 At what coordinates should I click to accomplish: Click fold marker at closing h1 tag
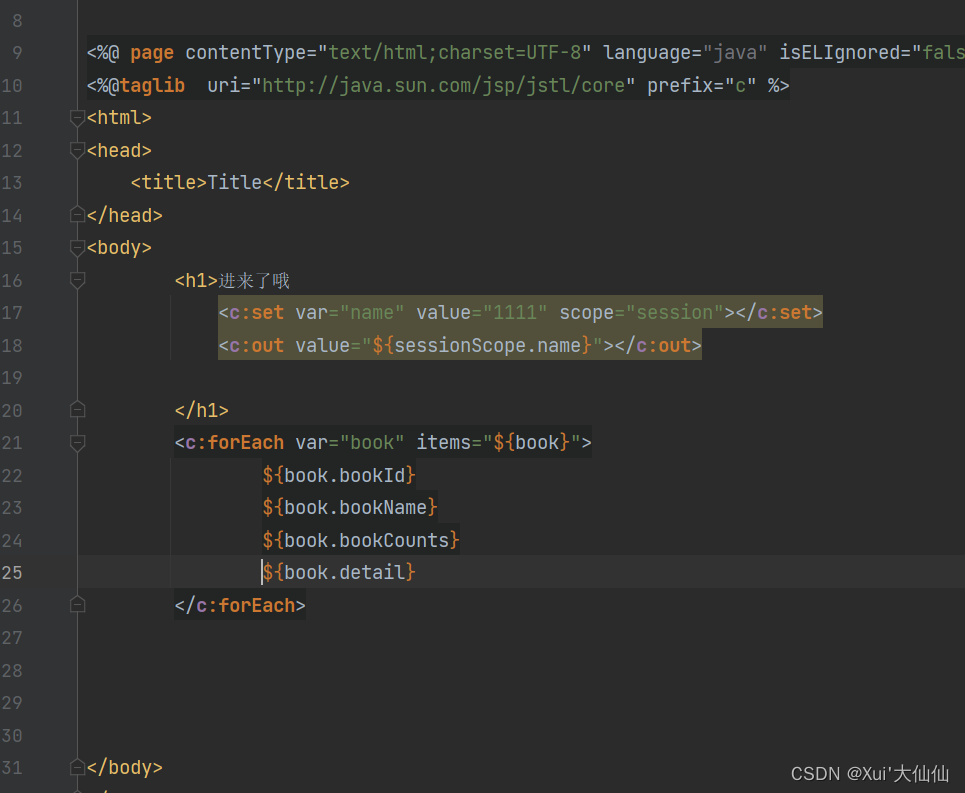click(x=77, y=410)
